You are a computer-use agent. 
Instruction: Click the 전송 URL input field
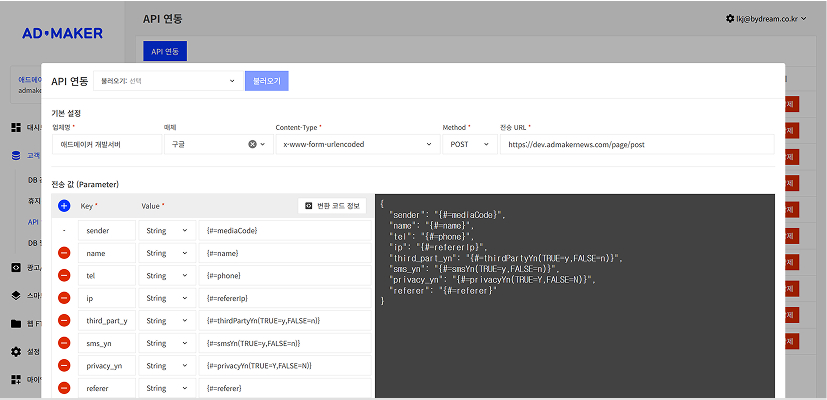[637, 144]
